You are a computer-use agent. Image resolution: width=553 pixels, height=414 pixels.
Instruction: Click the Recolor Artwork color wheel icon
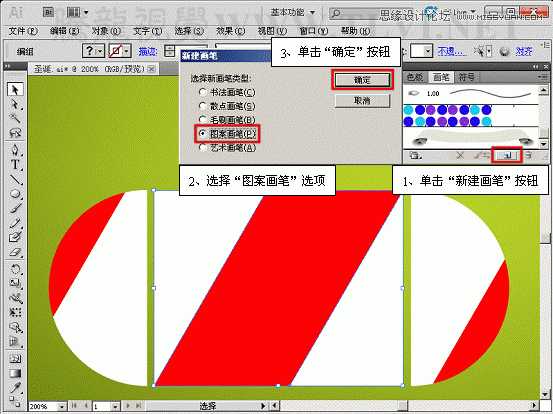pos(505,51)
